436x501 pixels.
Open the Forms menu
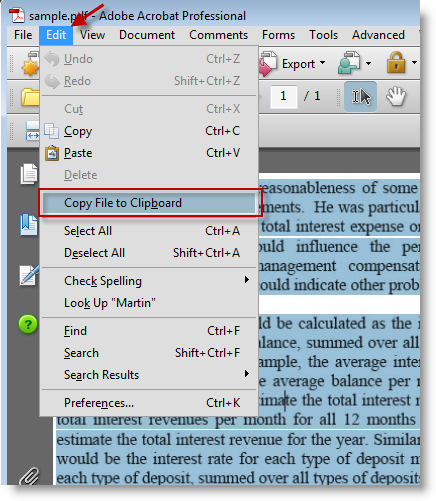(x=278, y=35)
